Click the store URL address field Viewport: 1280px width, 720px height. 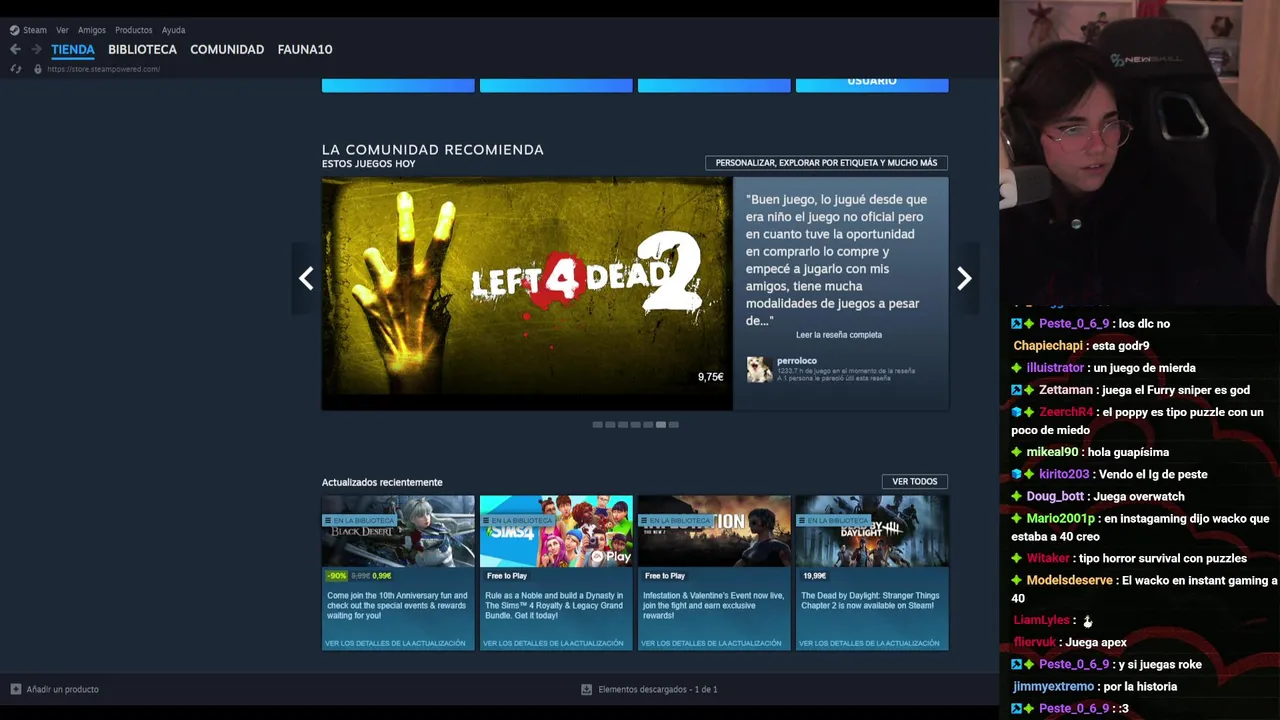coord(104,69)
